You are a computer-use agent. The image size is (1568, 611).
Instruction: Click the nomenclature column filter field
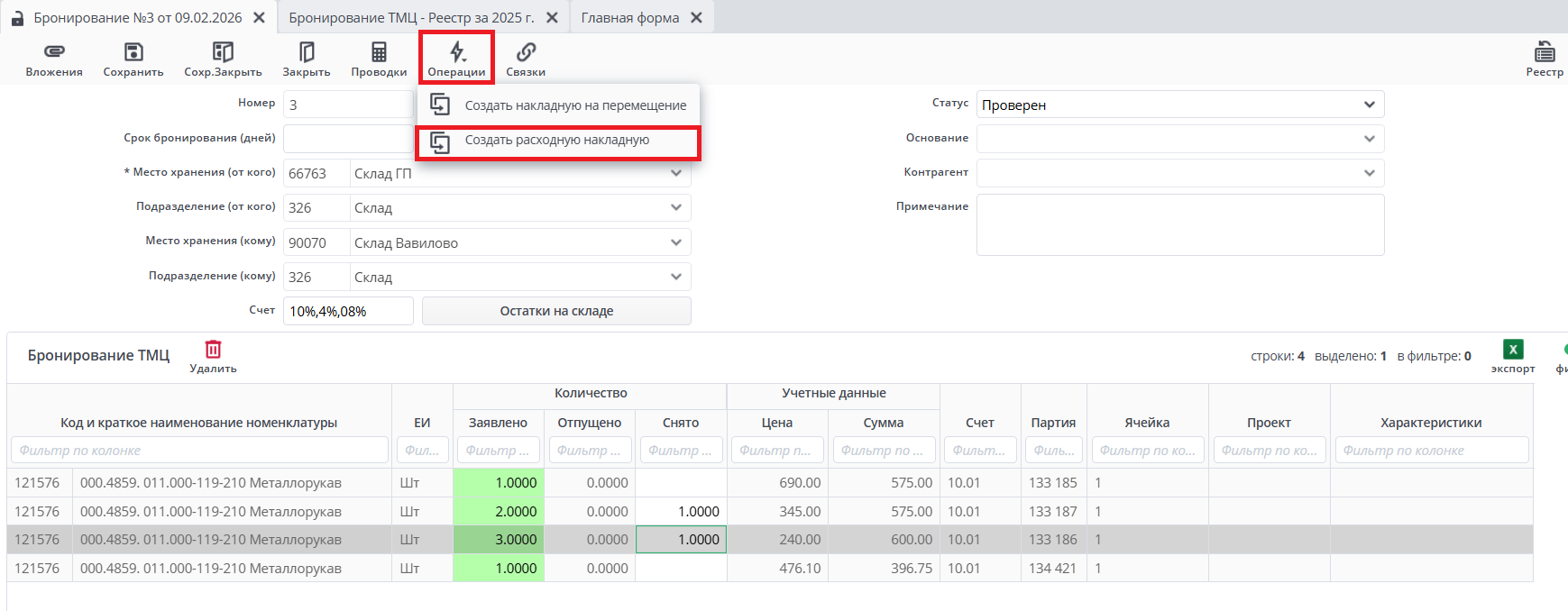point(199,451)
